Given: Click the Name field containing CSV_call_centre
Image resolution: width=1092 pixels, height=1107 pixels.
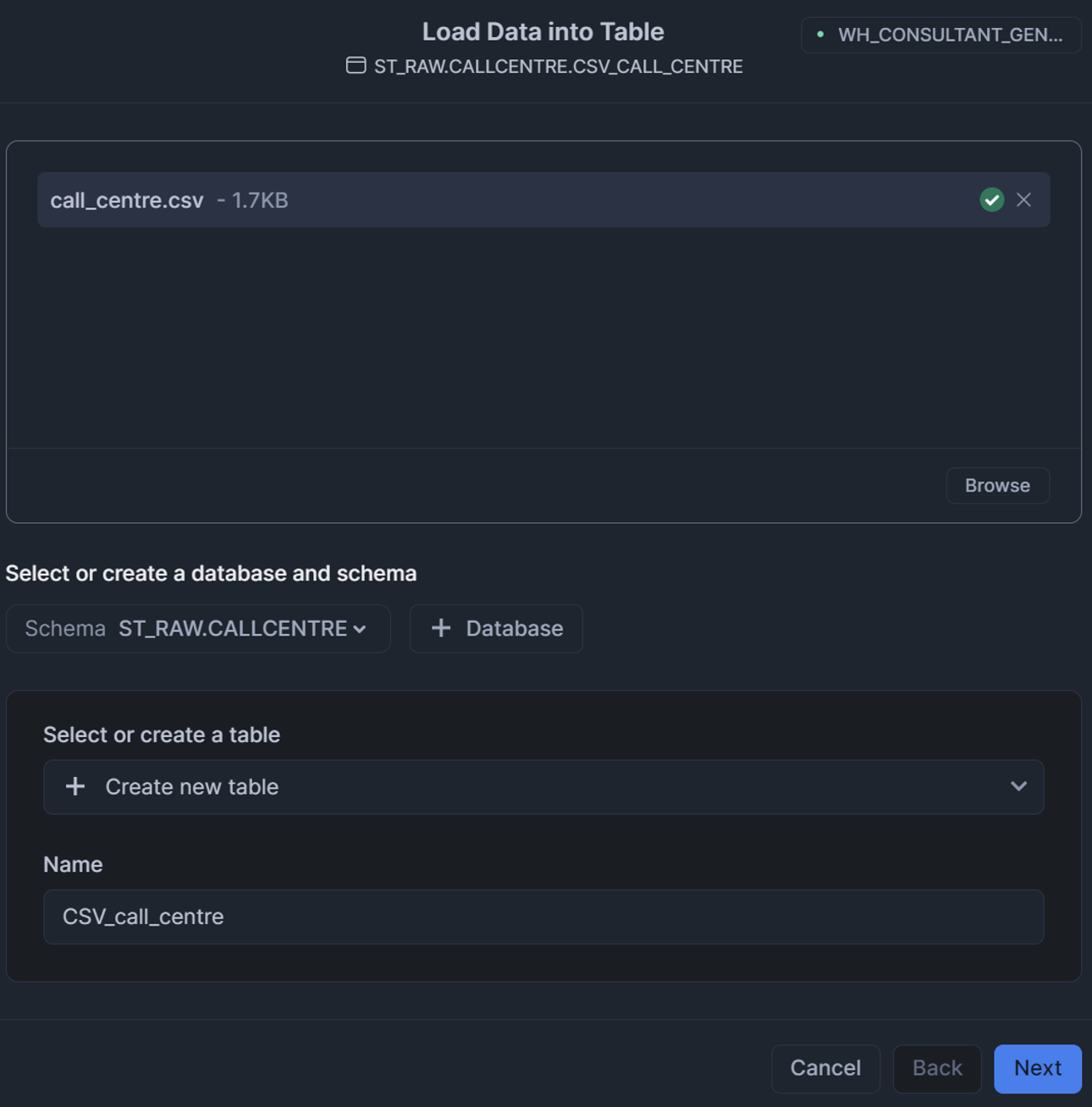Looking at the screenshot, I should click(543, 917).
